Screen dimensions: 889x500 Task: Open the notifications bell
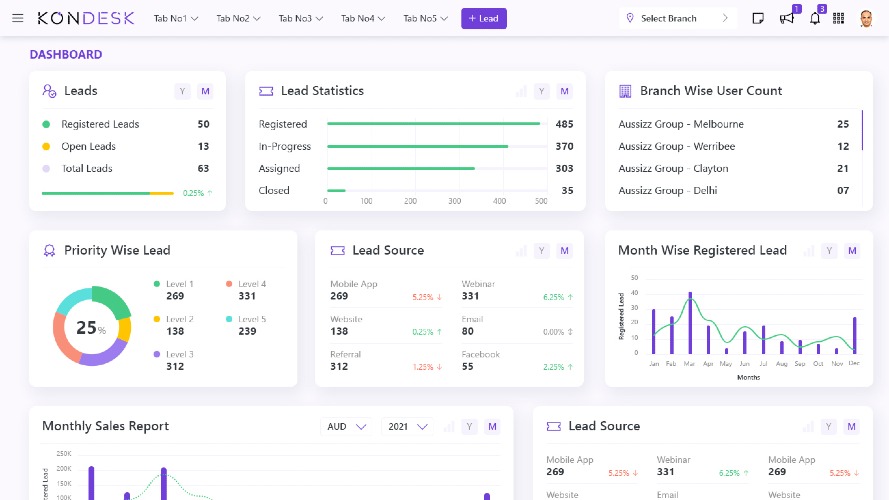[x=815, y=19]
